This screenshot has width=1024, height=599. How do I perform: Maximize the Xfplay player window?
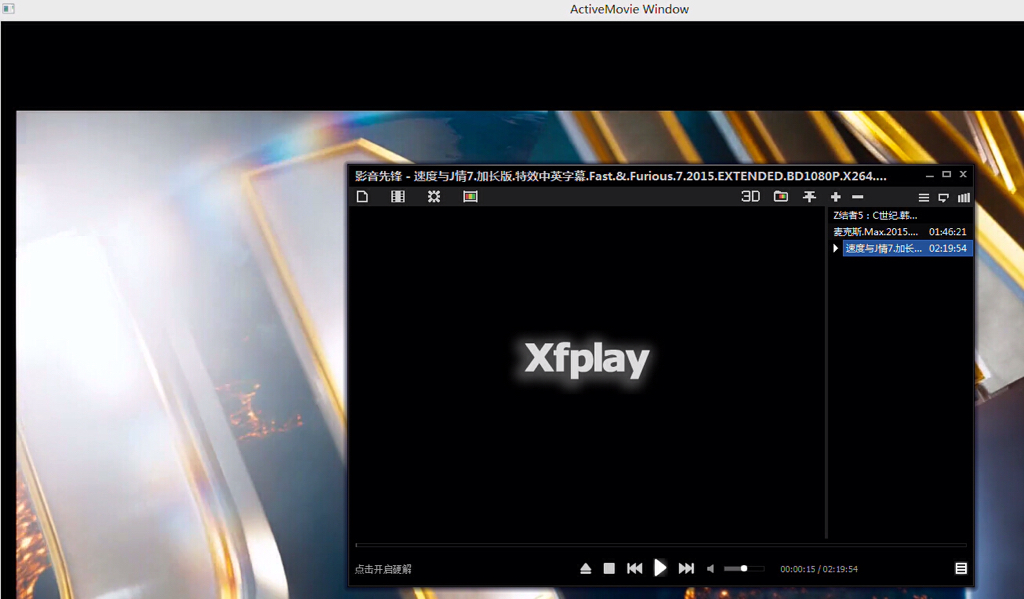(x=946, y=174)
